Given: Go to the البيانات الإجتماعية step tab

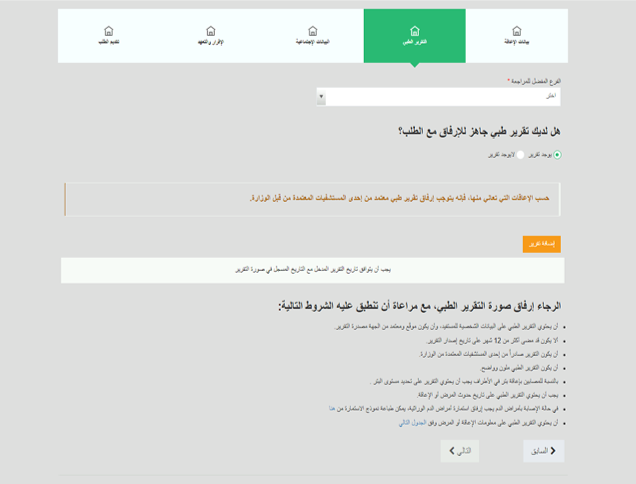Looking at the screenshot, I should tap(312, 36).
